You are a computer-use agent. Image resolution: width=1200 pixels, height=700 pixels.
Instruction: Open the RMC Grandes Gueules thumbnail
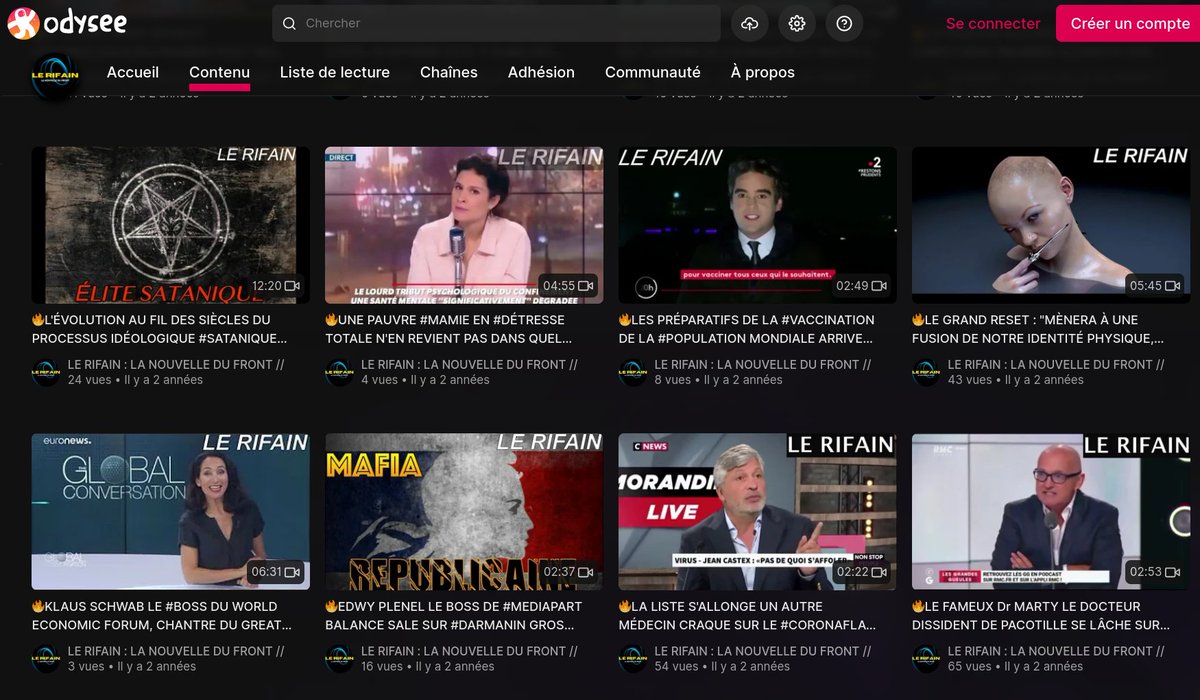1051,511
